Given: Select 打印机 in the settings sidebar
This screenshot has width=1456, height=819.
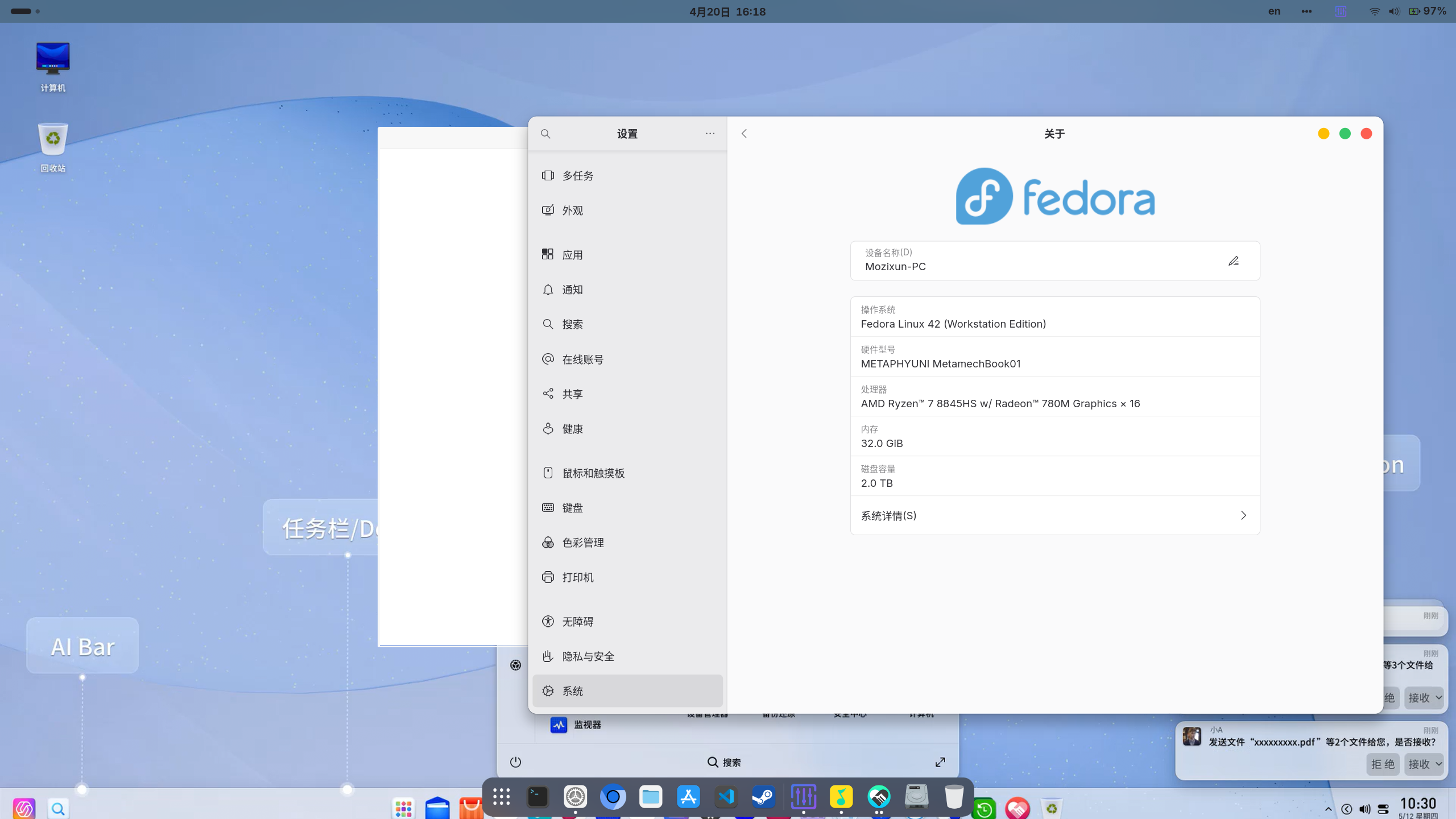Looking at the screenshot, I should pos(627,577).
